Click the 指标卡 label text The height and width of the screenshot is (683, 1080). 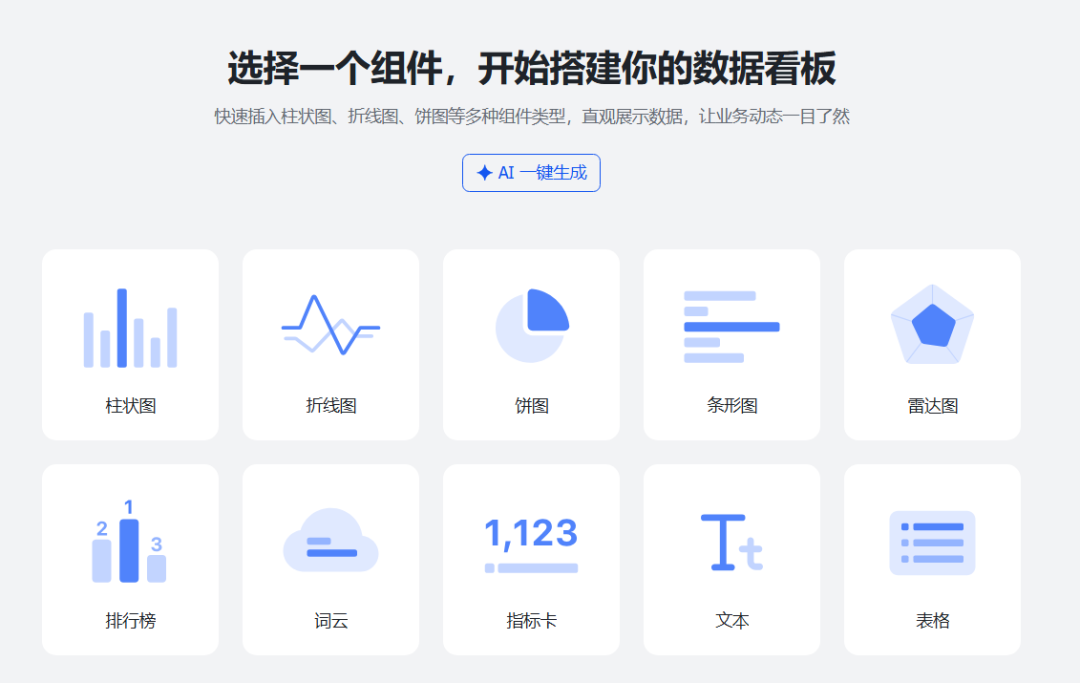531,620
